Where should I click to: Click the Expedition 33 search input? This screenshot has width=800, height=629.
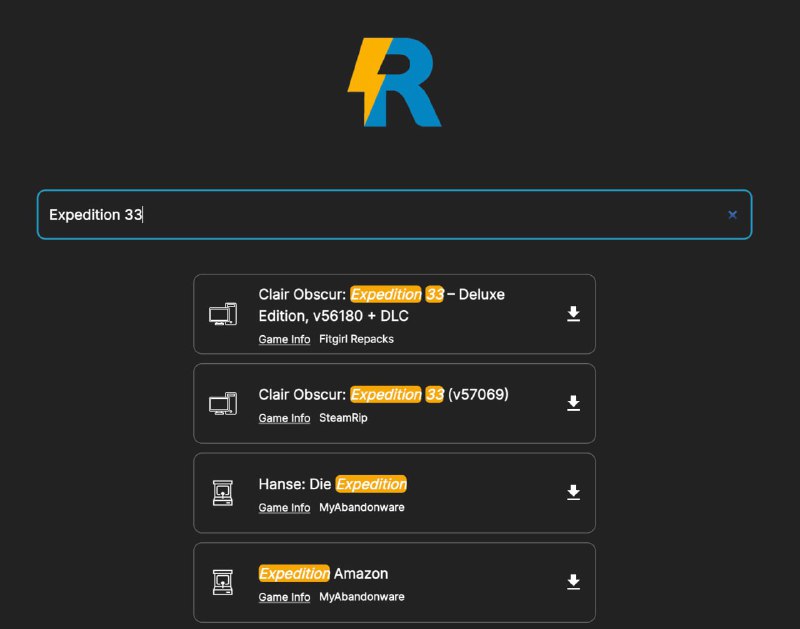coord(380,215)
